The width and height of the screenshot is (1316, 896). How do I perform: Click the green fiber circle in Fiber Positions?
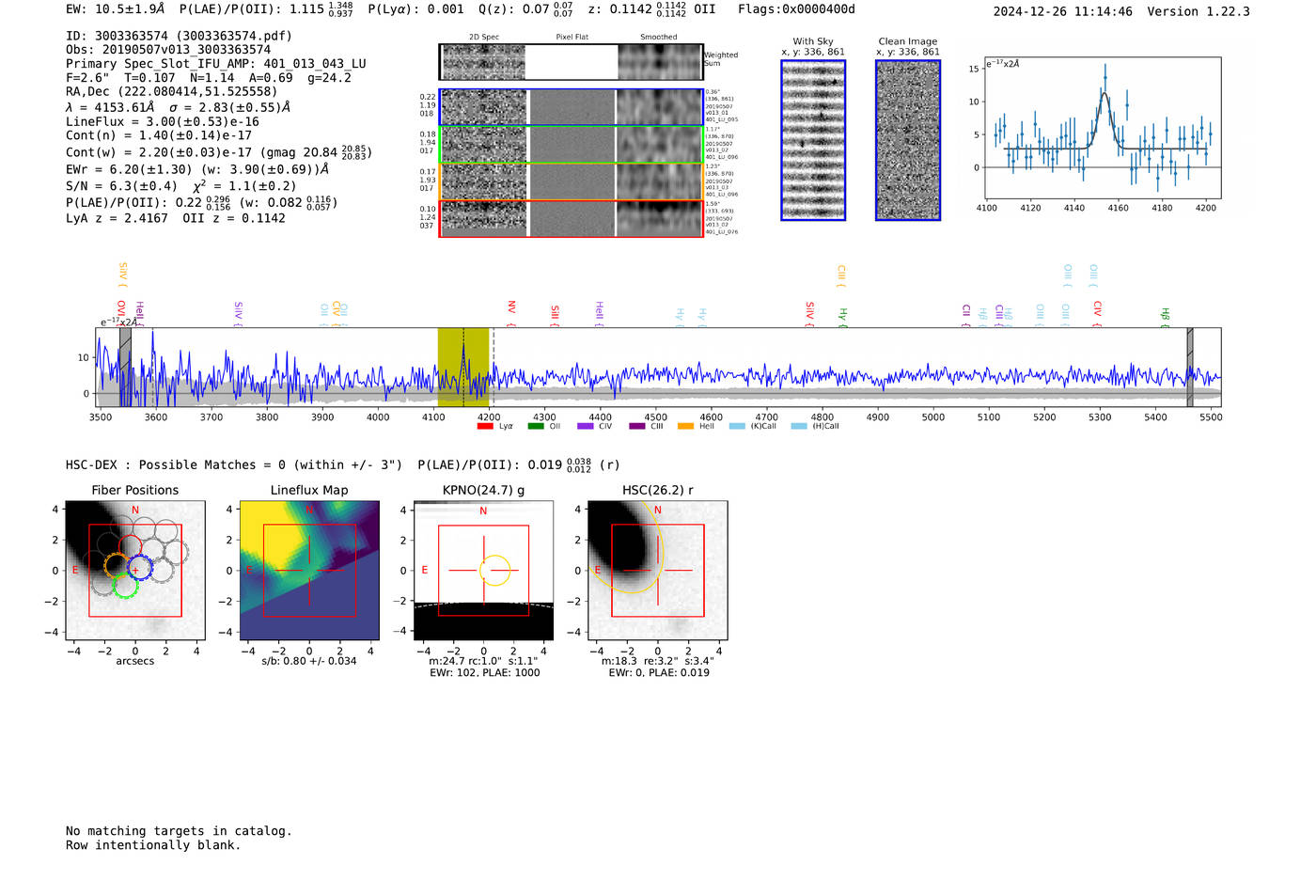click(125, 586)
